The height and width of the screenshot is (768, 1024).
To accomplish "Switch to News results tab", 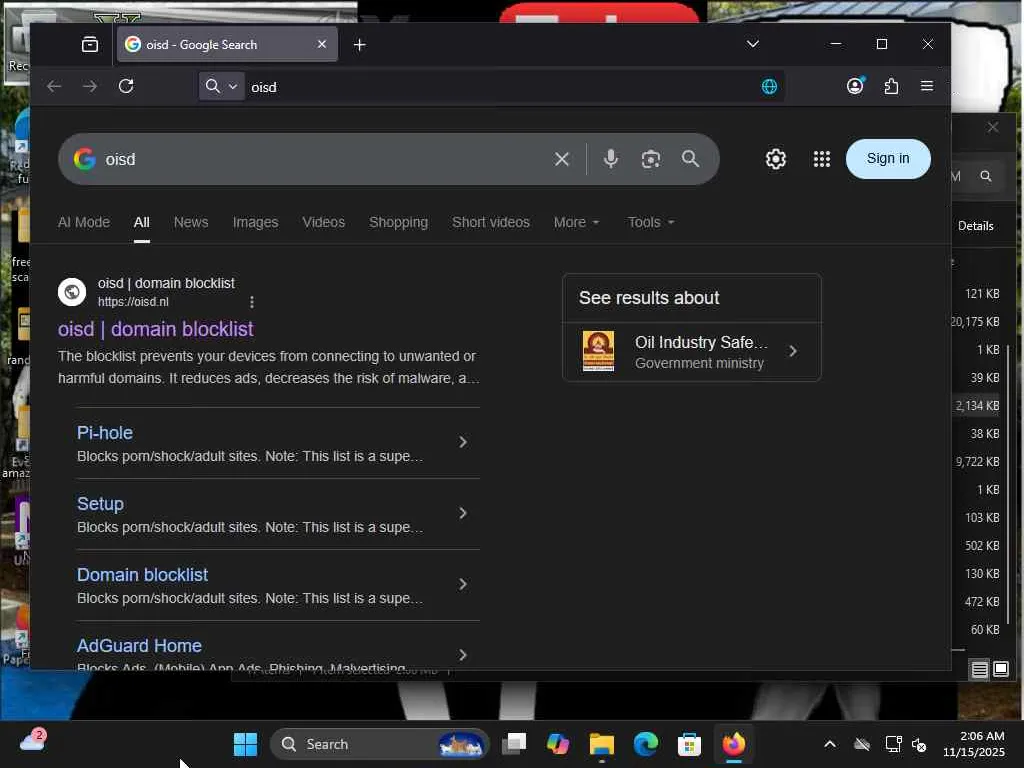I will click(x=191, y=222).
